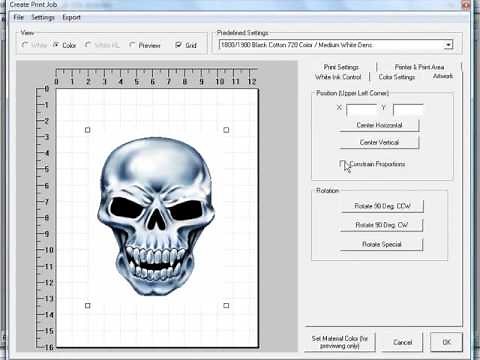Select the top-left artwork resize handle
The height and width of the screenshot is (360, 480).
tap(88, 130)
